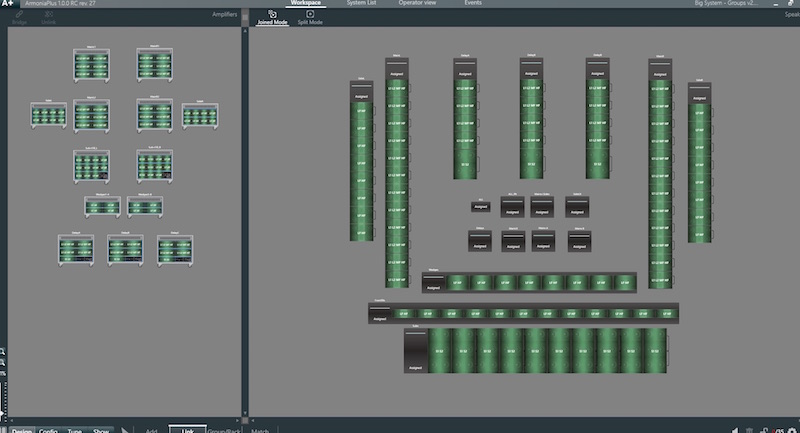The image size is (800, 433).
Task: Switch to Split Mode view
Action: coord(310,14)
